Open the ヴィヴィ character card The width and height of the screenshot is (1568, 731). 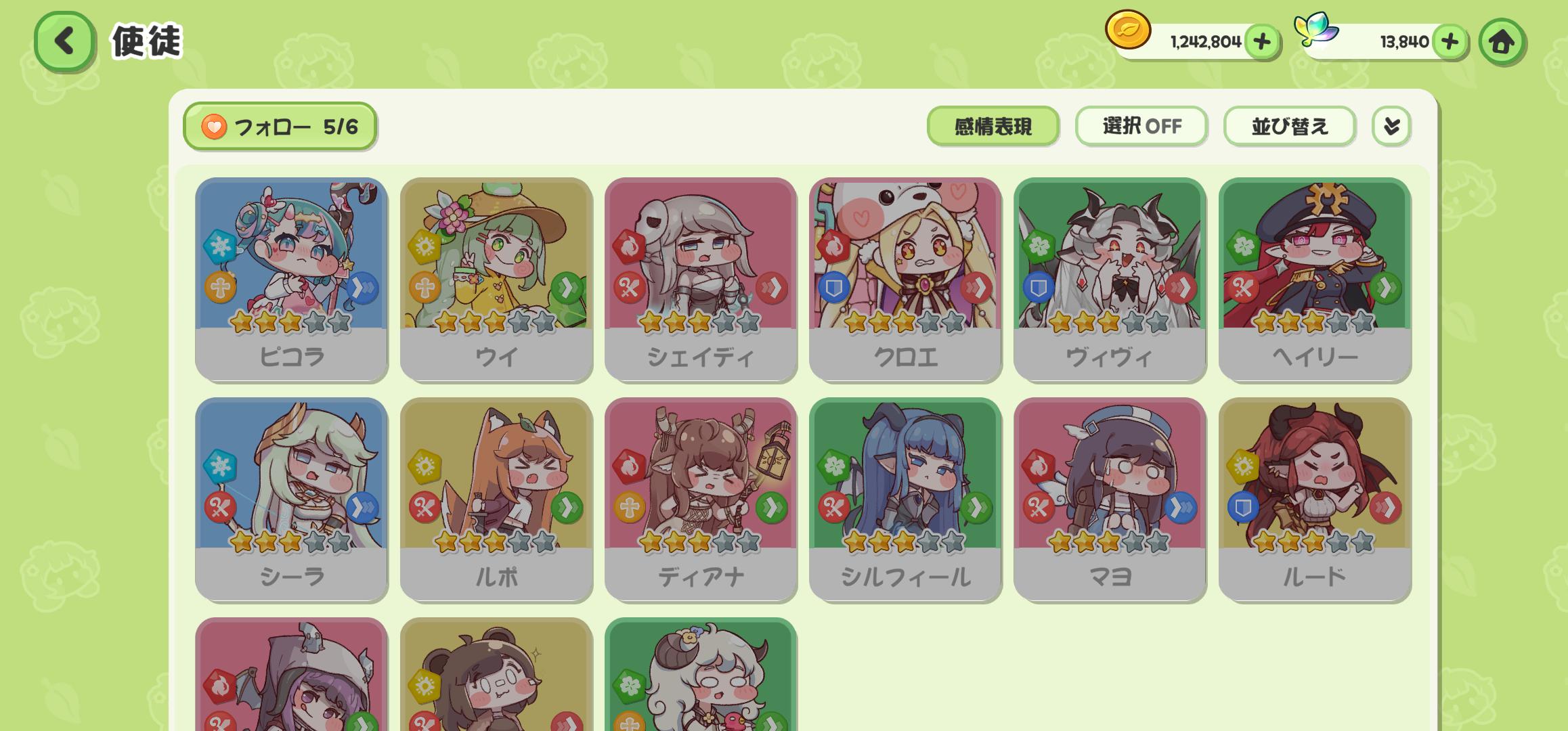[x=1110, y=280]
